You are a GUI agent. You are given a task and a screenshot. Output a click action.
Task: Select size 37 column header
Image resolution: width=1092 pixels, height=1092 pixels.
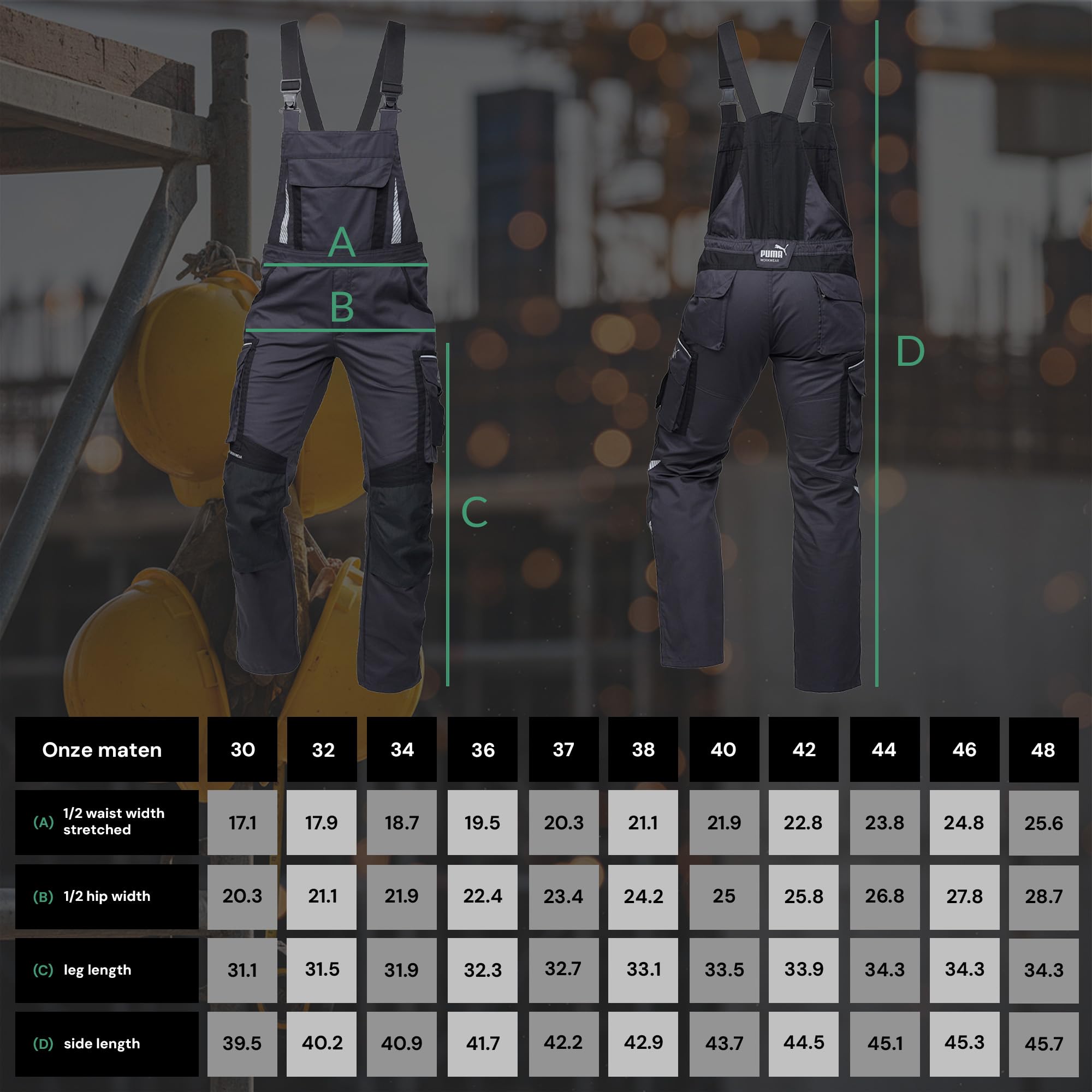(563, 750)
